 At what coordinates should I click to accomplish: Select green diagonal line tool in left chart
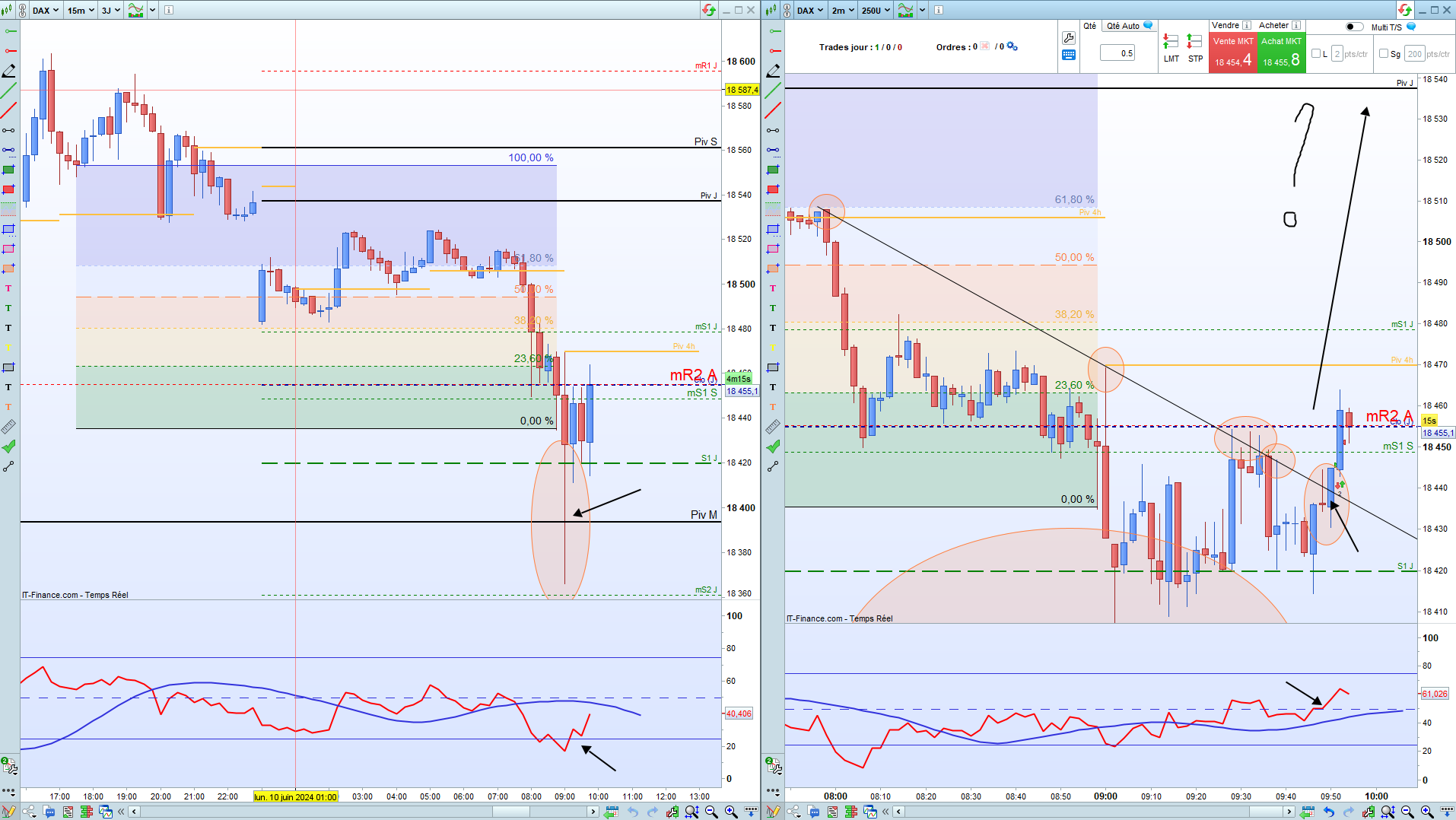point(9,91)
